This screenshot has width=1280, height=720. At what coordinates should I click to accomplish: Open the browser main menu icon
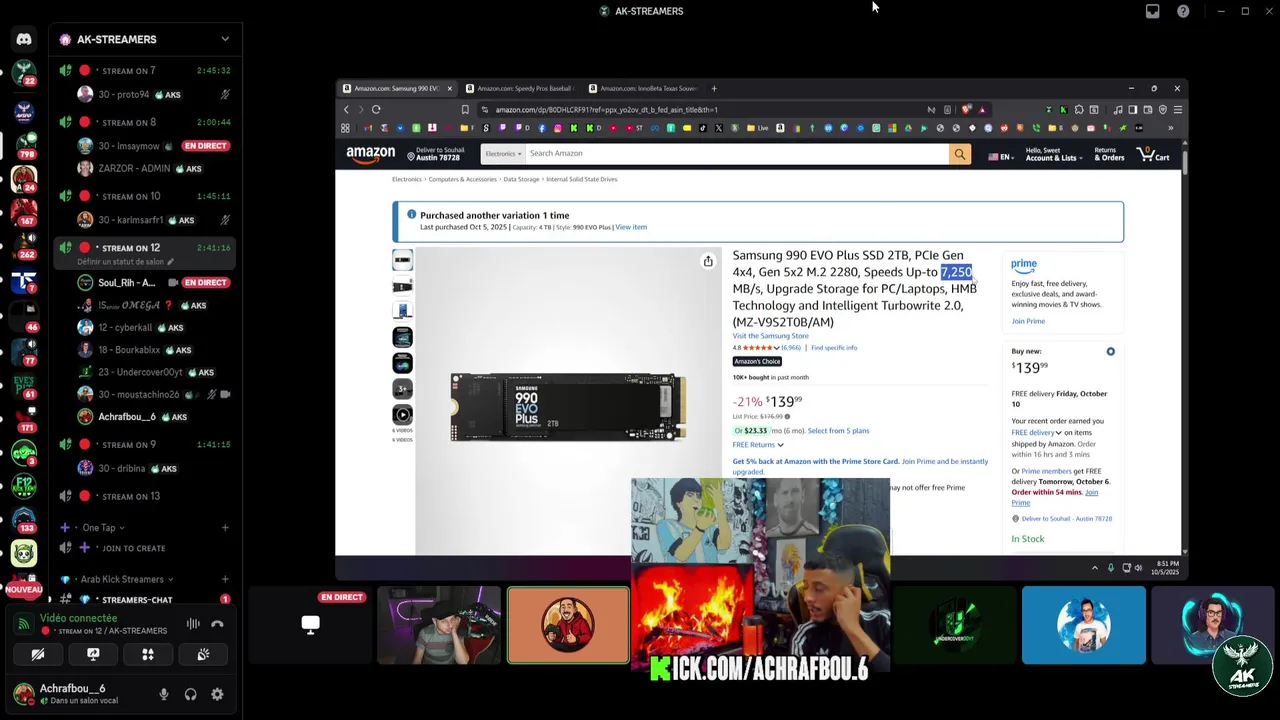click(1177, 110)
